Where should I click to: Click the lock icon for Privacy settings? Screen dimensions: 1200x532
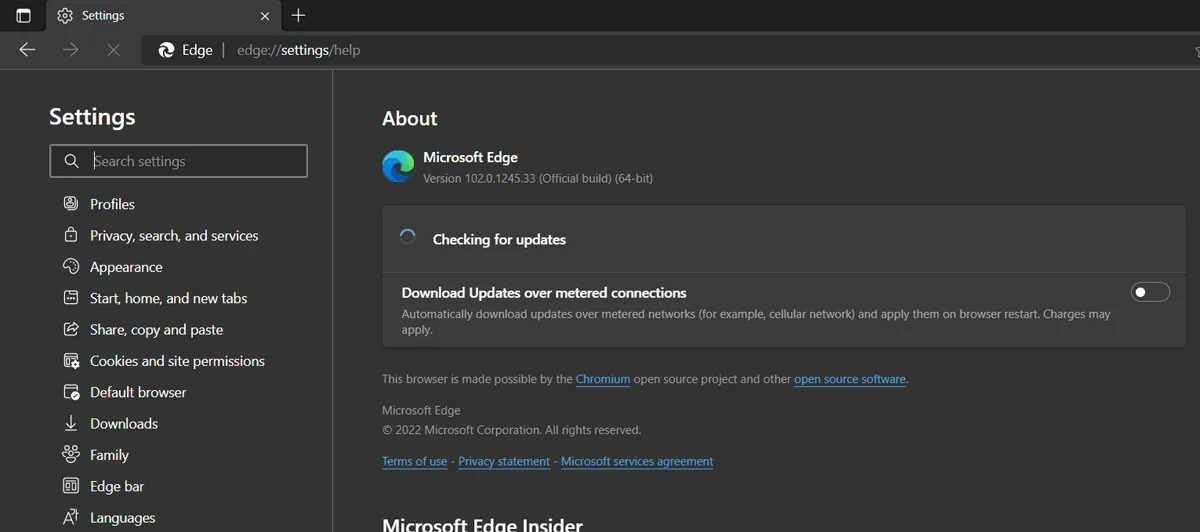pyautogui.click(x=71, y=235)
